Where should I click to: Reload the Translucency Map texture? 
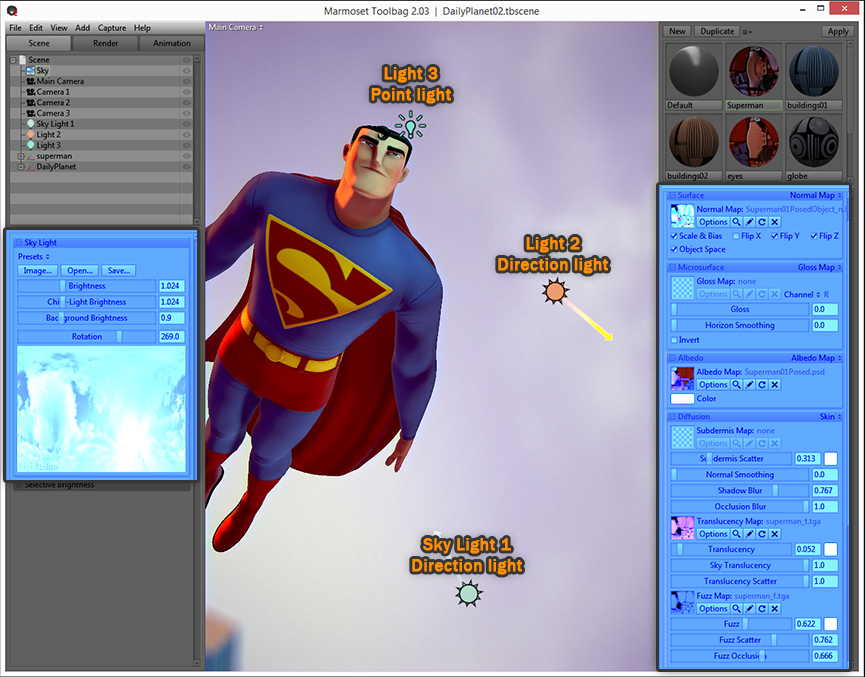coord(762,534)
